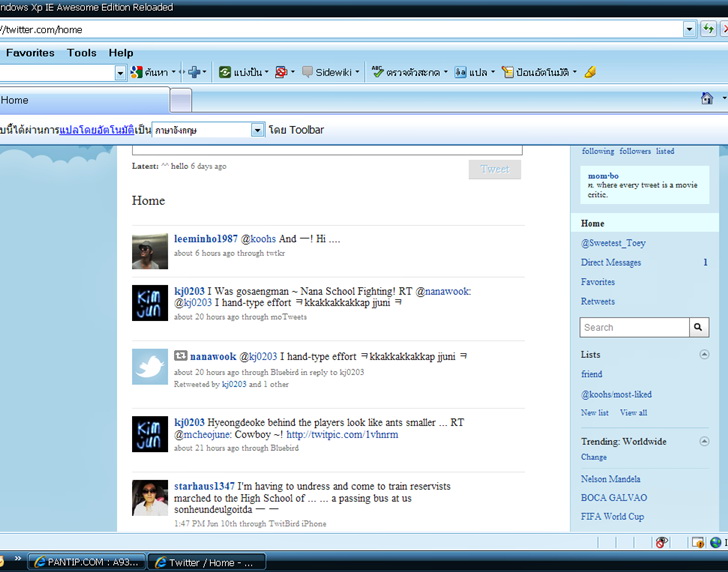Click the AutoFill form icon
The height and width of the screenshot is (572, 728).
[507, 72]
